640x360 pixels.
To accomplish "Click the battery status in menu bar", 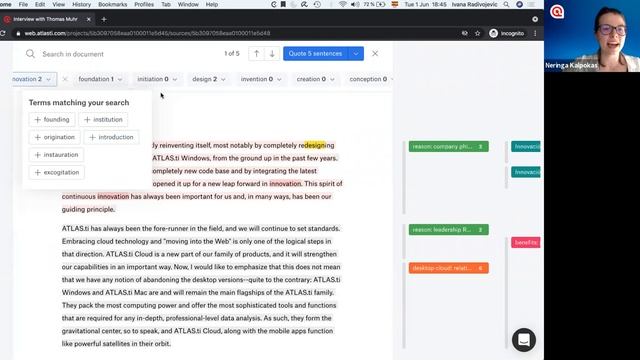I will (x=375, y=4).
